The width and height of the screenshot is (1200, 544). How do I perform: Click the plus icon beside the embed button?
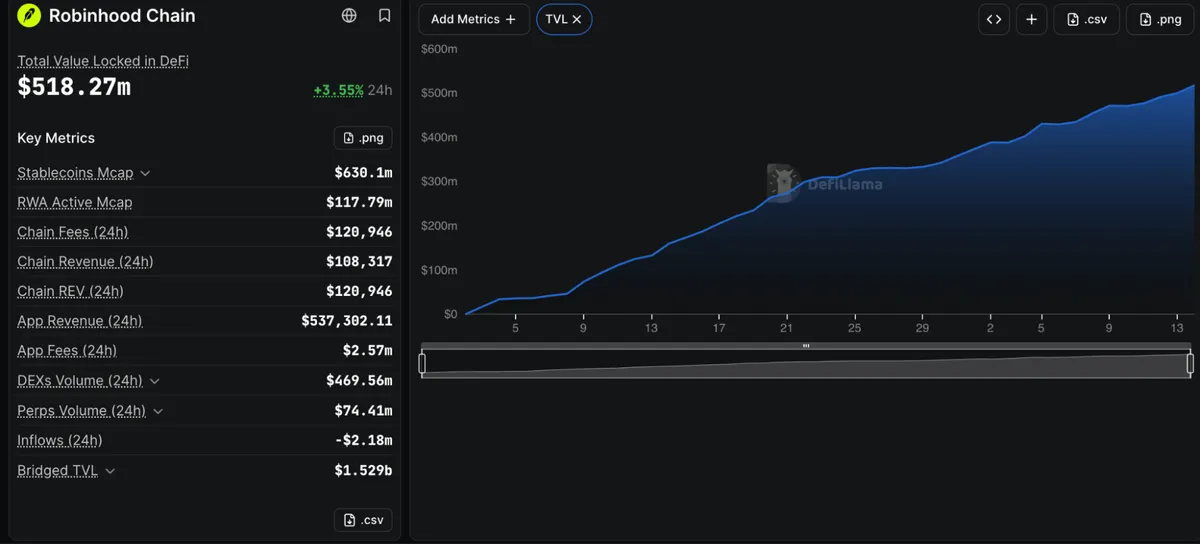point(1032,19)
